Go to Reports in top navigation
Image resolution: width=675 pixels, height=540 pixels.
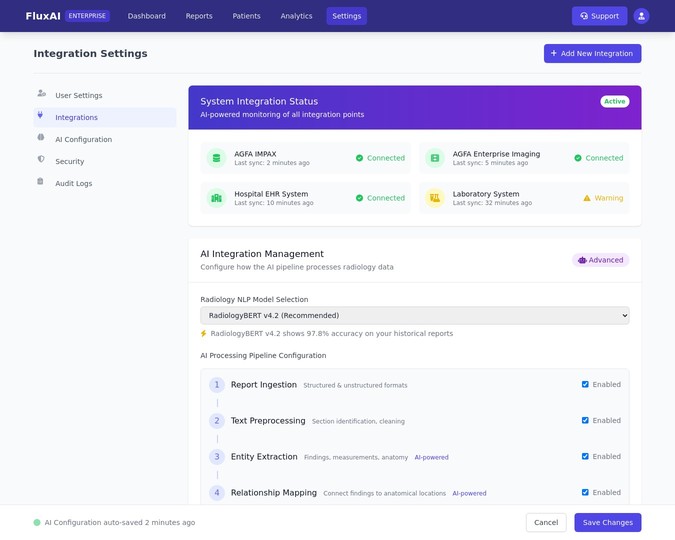(x=199, y=16)
